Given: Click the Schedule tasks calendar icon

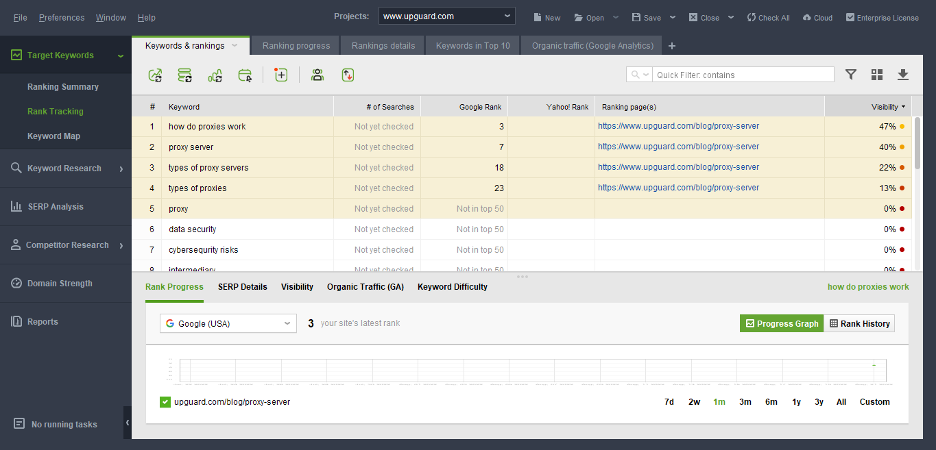Looking at the screenshot, I should (245, 75).
